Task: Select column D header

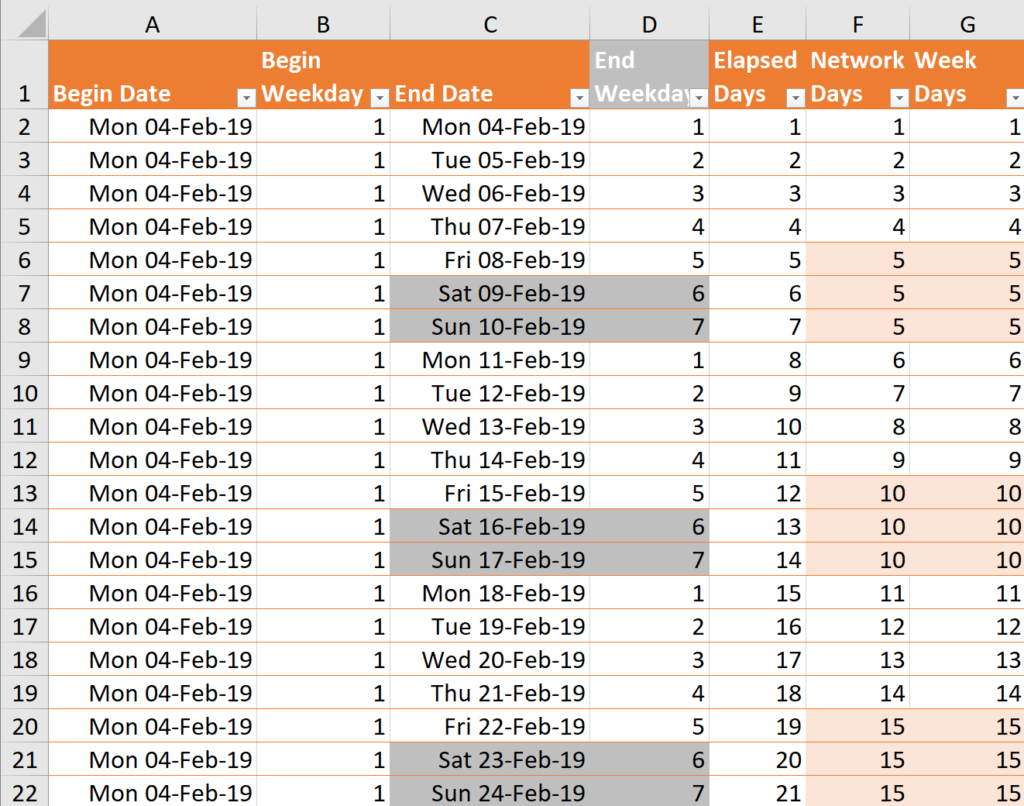Action: (x=648, y=23)
